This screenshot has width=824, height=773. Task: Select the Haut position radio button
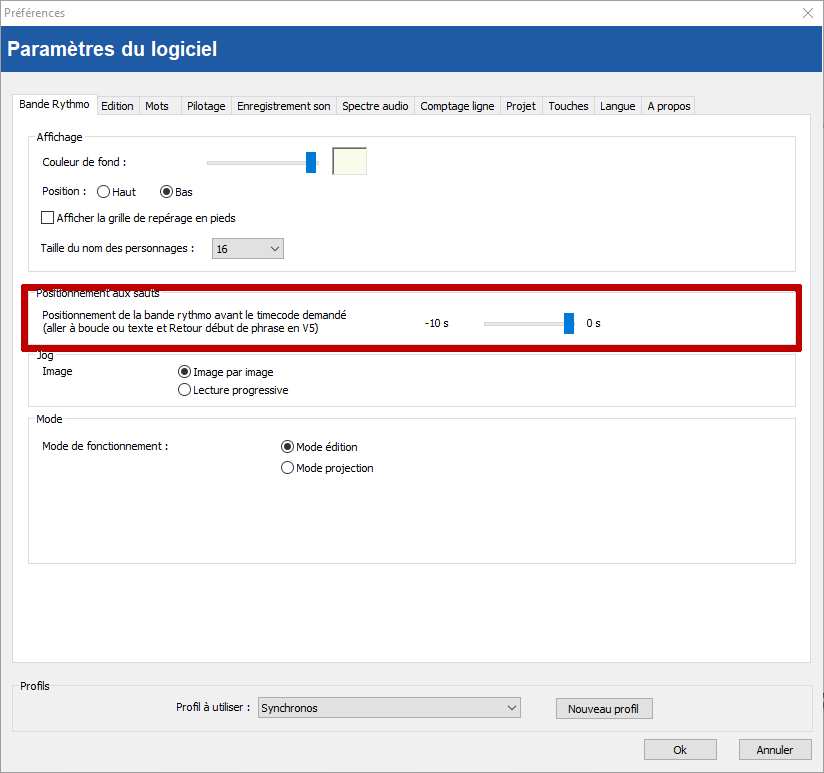pyautogui.click(x=104, y=192)
